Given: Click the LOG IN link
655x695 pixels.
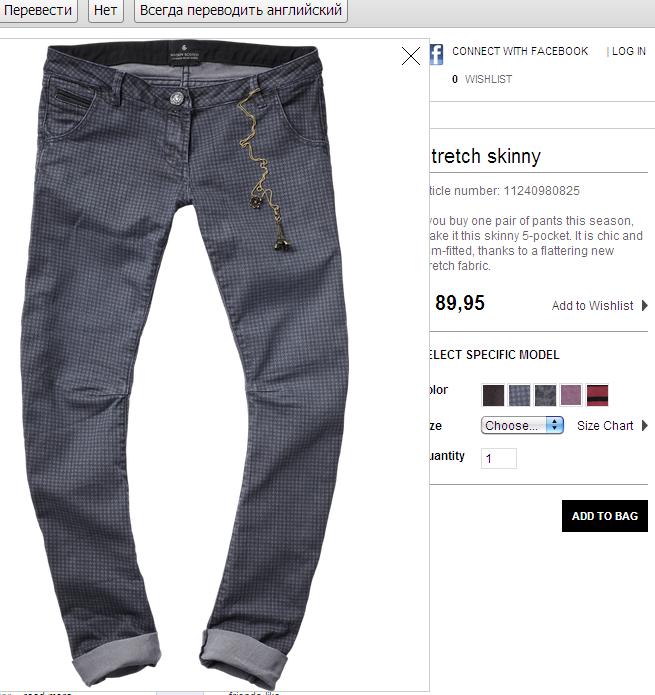Looking at the screenshot, I should click(629, 51).
